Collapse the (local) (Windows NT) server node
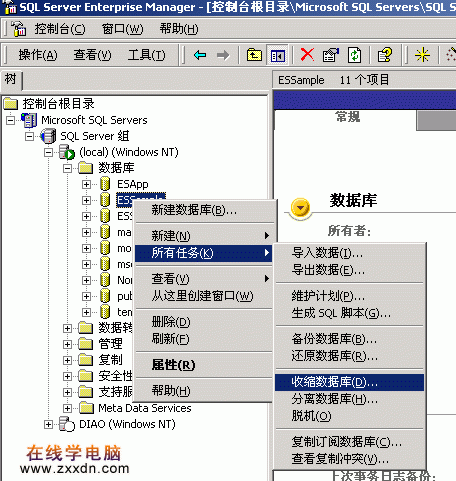Screen dimensions: 456x481 (x=48, y=152)
